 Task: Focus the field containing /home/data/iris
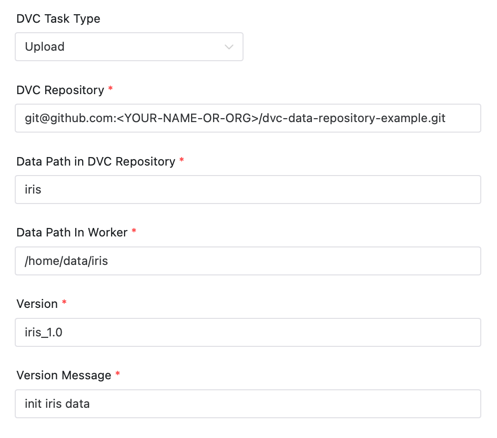(248, 261)
